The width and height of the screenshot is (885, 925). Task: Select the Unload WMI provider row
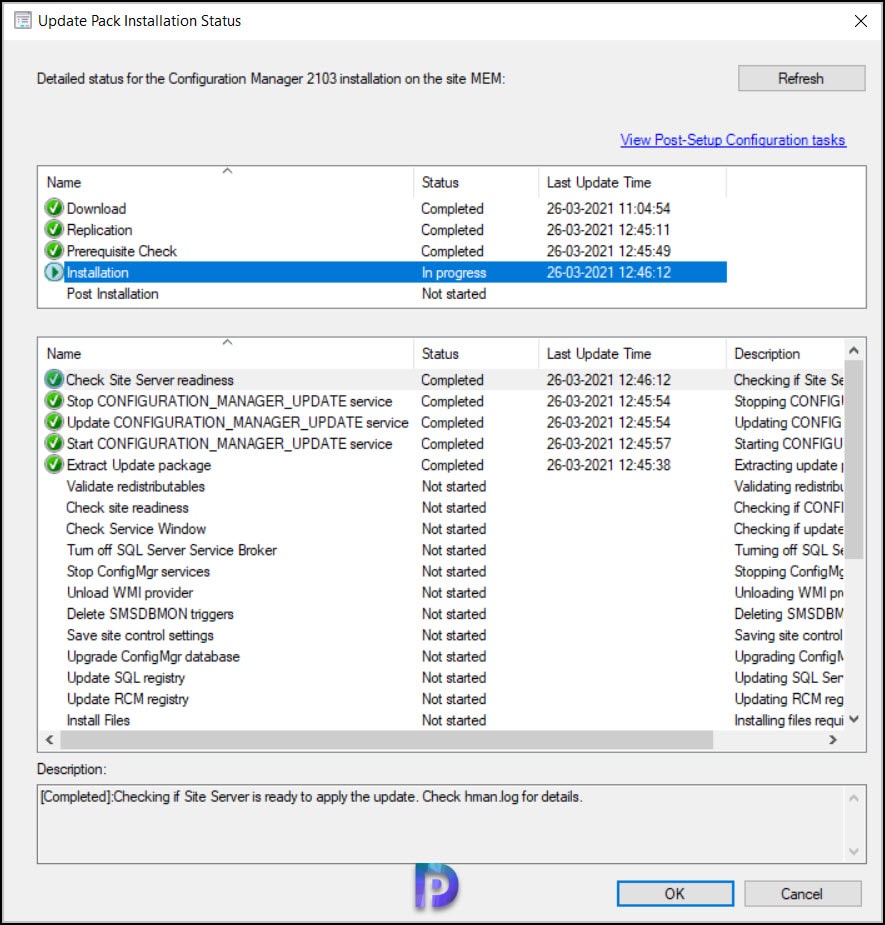pos(442,592)
